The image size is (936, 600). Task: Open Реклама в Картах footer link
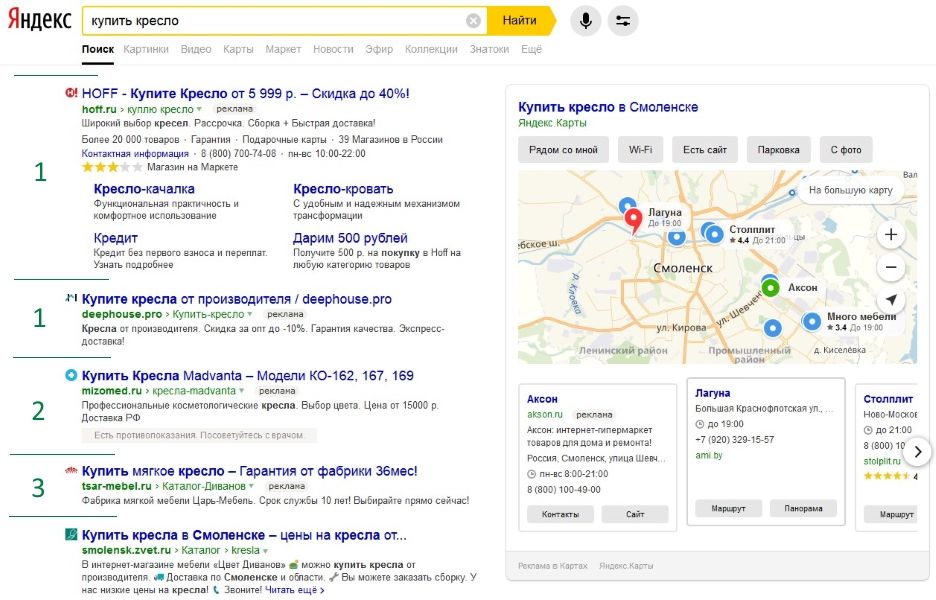552,565
